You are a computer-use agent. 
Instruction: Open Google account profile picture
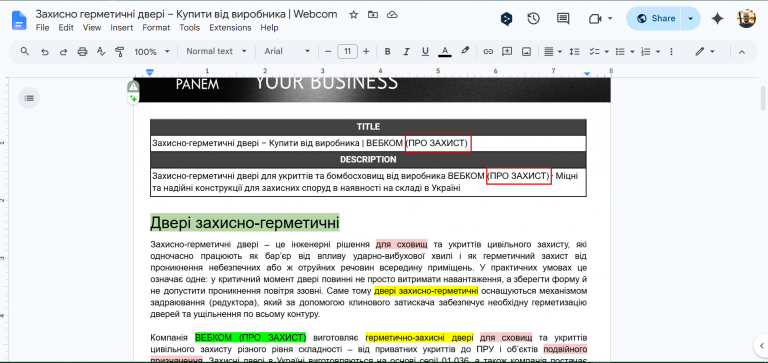746,19
